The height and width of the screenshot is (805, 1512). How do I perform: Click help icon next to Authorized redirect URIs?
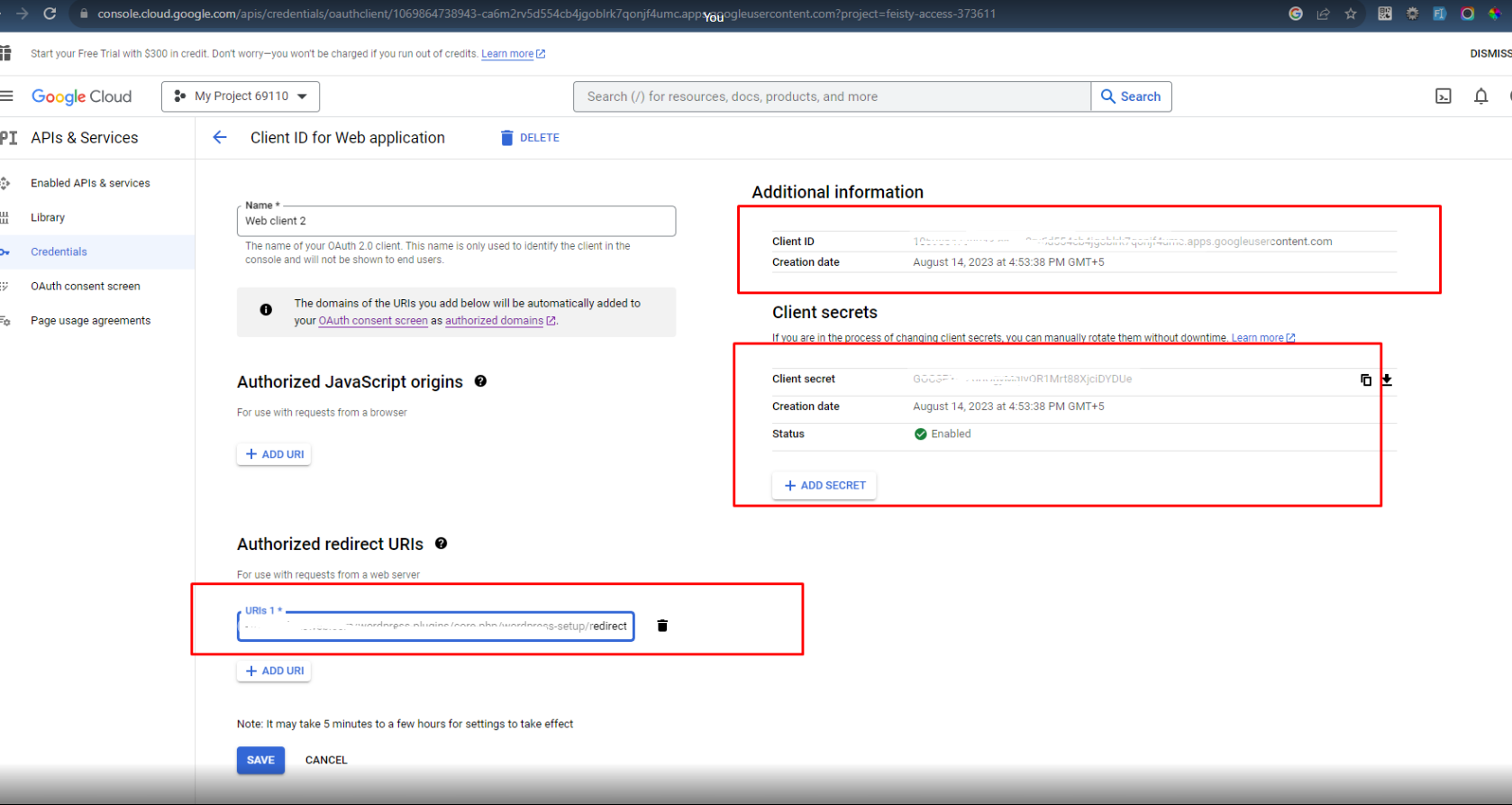point(442,544)
